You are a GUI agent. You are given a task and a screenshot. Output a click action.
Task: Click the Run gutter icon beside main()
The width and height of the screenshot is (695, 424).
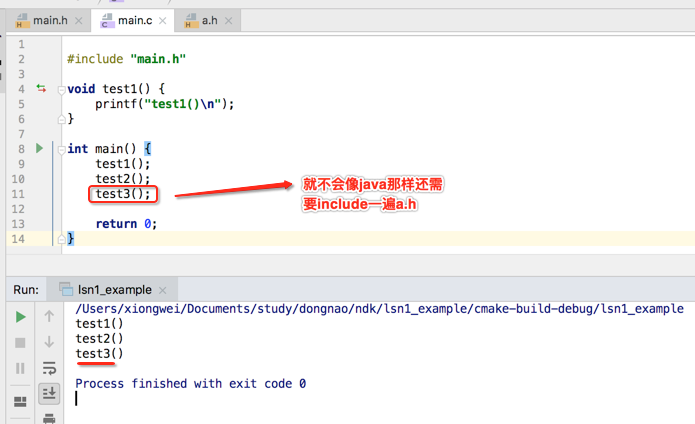coord(39,148)
